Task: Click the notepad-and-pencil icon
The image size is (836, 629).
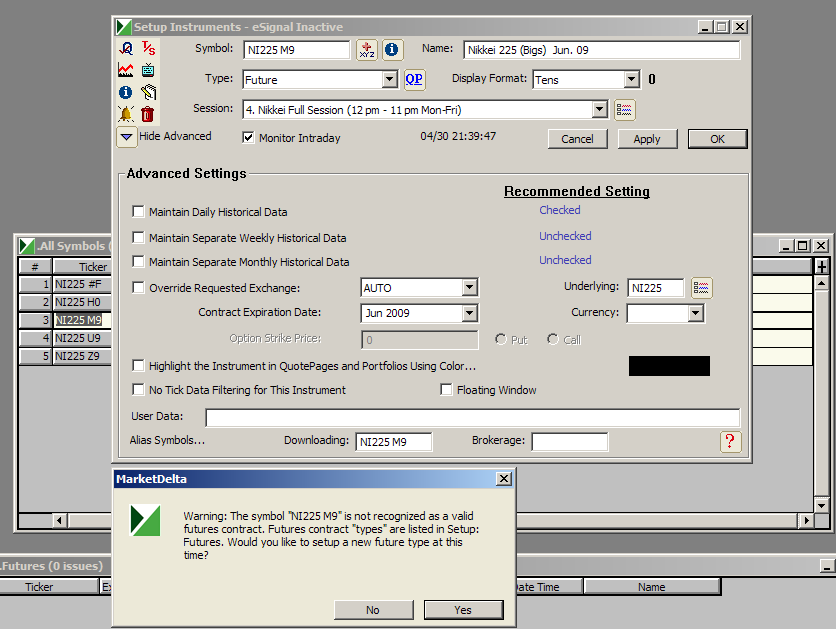Action: click(x=148, y=92)
